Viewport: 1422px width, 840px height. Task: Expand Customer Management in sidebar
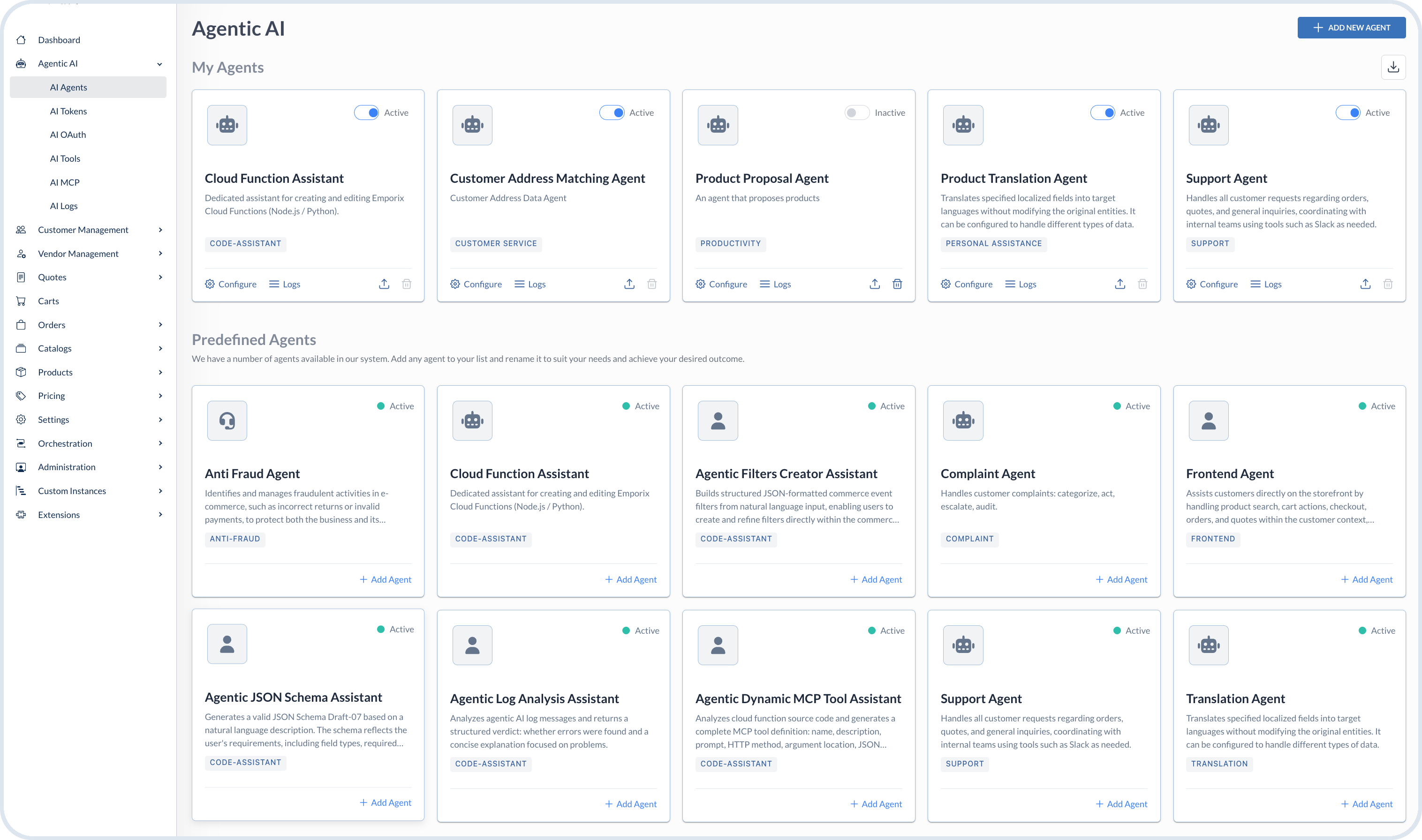click(x=160, y=230)
